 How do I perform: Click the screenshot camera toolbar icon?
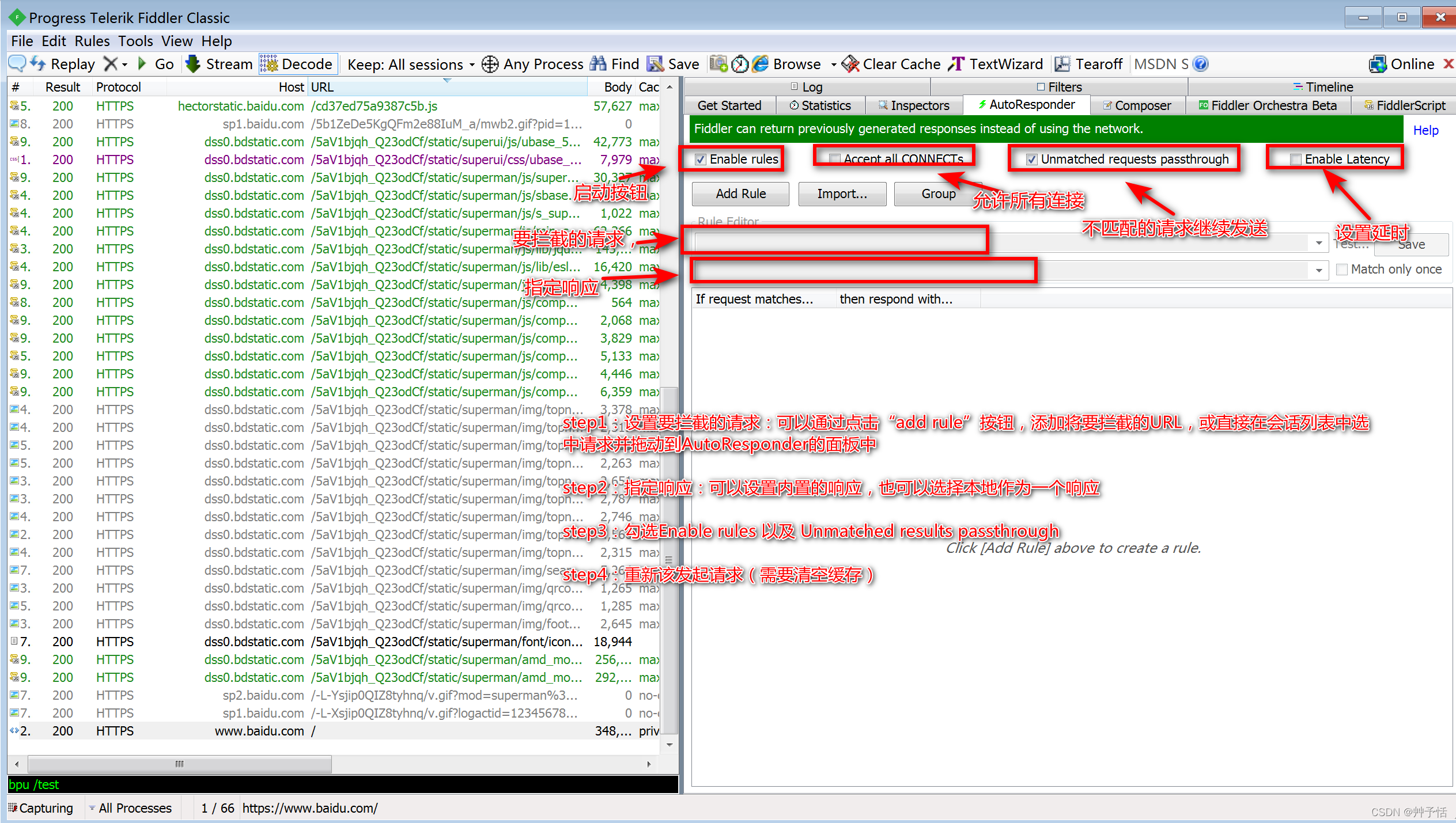coord(718,63)
